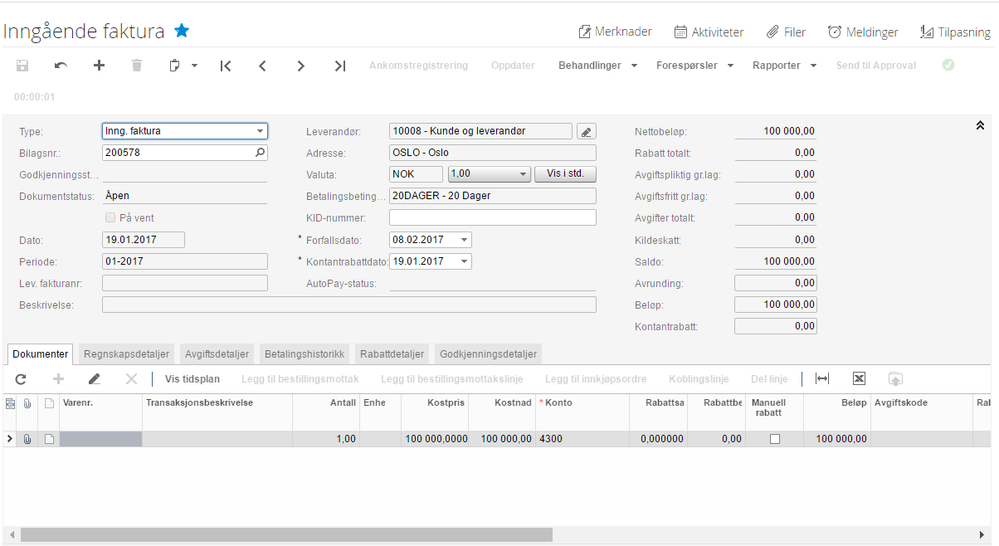Screen dimensions: 999x546
Task: Delete grid row with the X icon
Action: click(x=131, y=379)
